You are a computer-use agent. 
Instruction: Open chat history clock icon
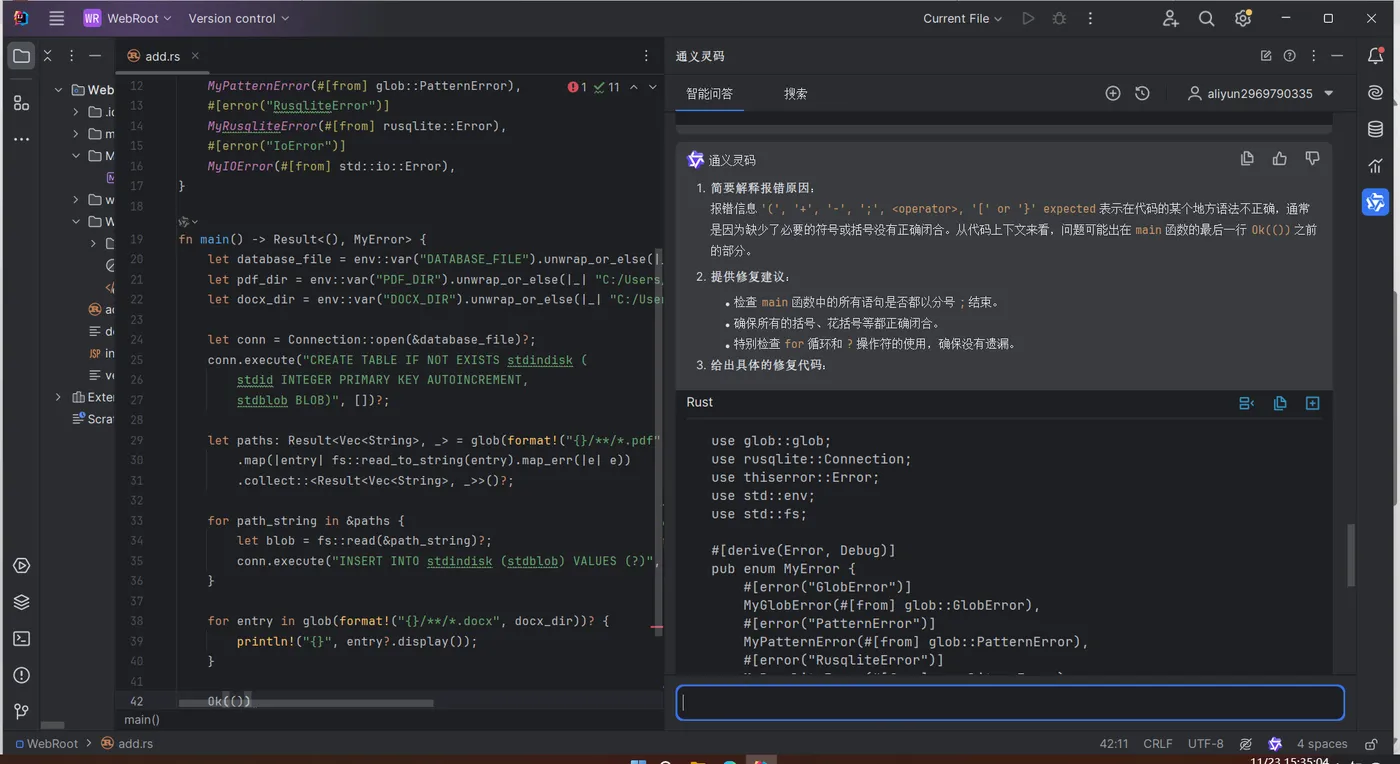[1142, 93]
